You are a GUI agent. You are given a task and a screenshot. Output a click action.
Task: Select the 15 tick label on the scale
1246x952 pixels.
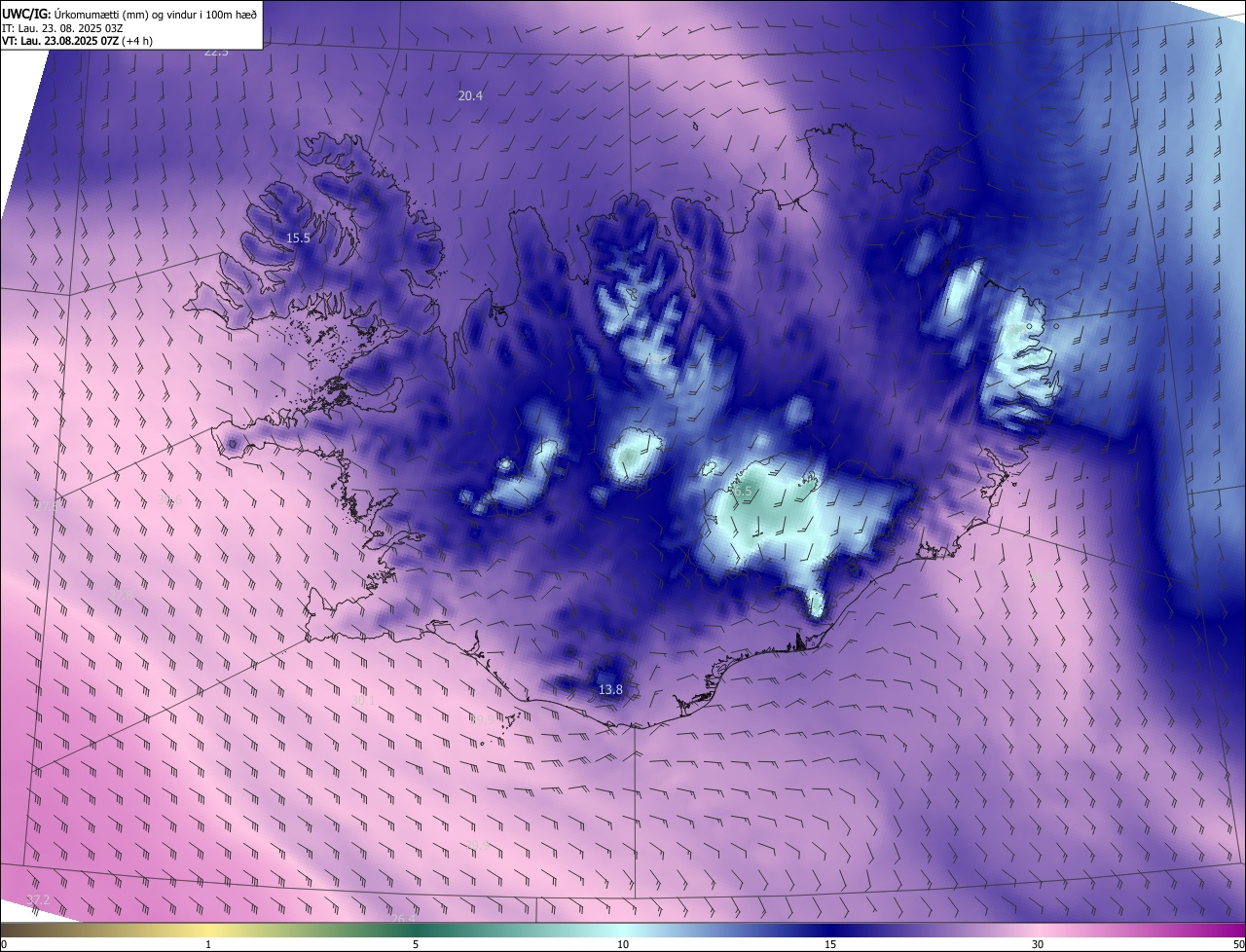click(830, 945)
